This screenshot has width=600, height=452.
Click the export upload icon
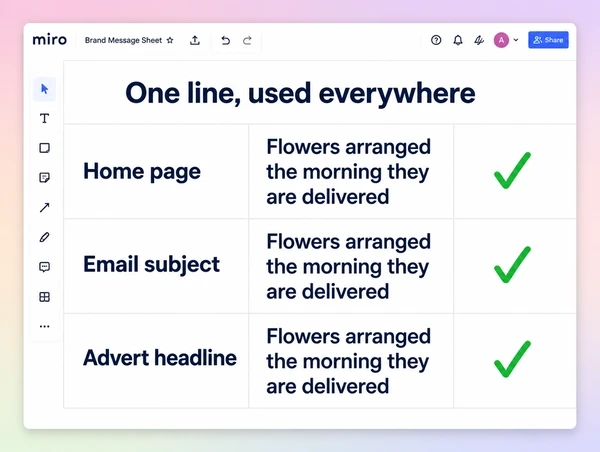195,40
